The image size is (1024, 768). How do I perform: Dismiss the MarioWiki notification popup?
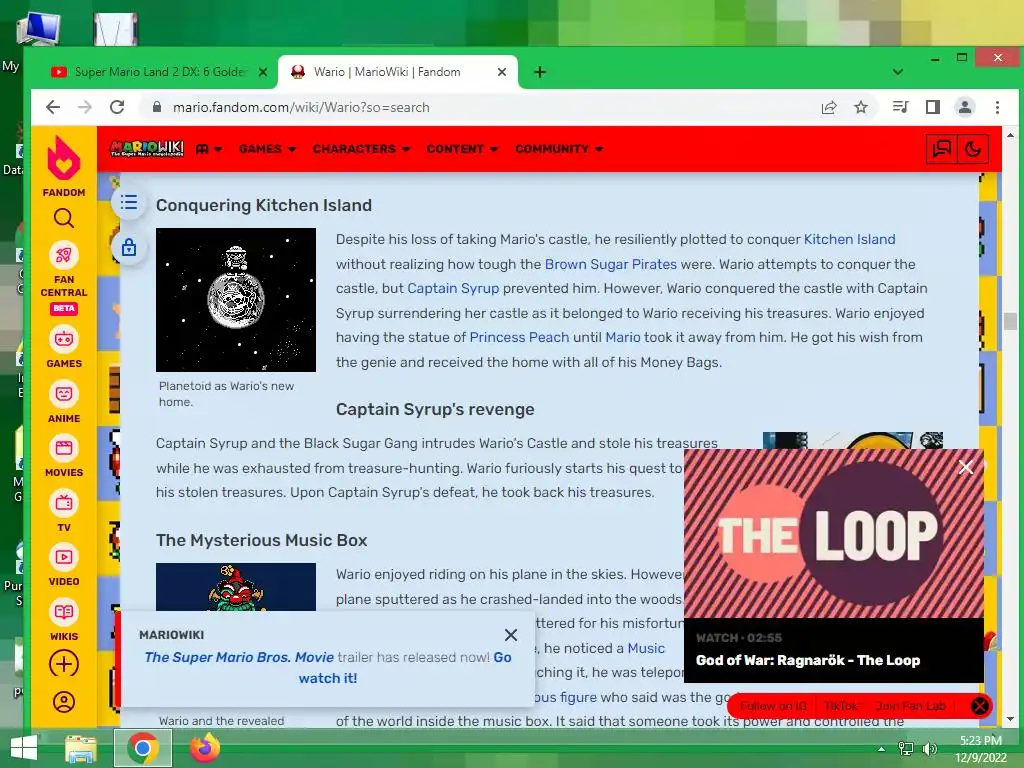pyautogui.click(x=511, y=635)
